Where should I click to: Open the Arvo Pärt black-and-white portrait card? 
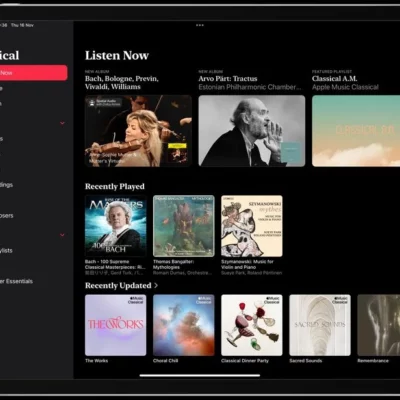point(252,131)
